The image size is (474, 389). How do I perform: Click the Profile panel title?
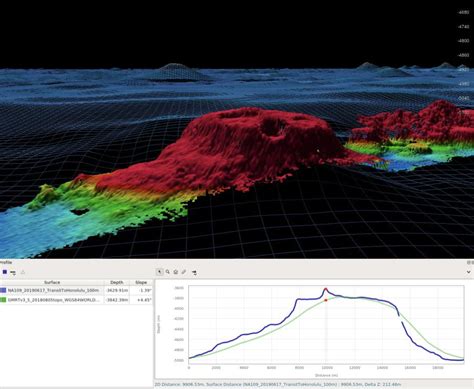[x=6, y=263]
